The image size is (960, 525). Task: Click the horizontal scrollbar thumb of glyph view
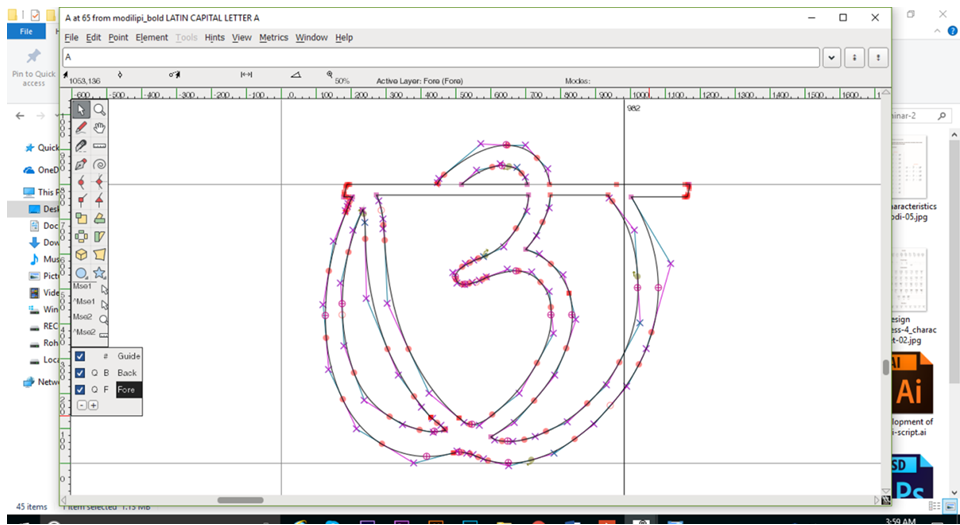pyautogui.click(x=240, y=500)
